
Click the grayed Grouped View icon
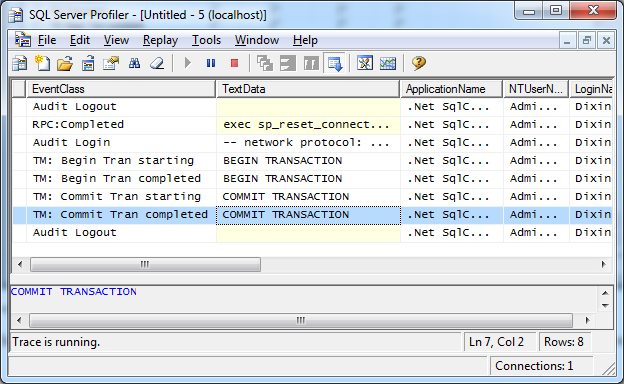pyautogui.click(x=311, y=63)
